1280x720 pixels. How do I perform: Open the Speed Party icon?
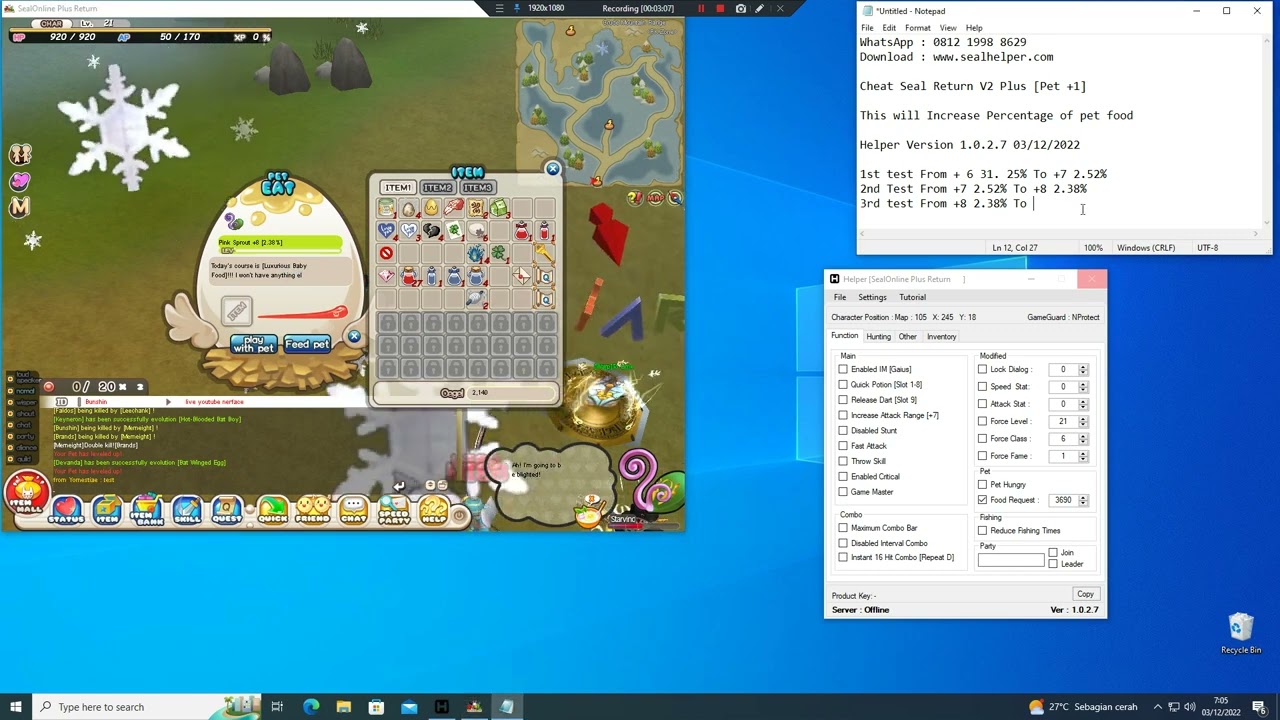pyautogui.click(x=394, y=510)
